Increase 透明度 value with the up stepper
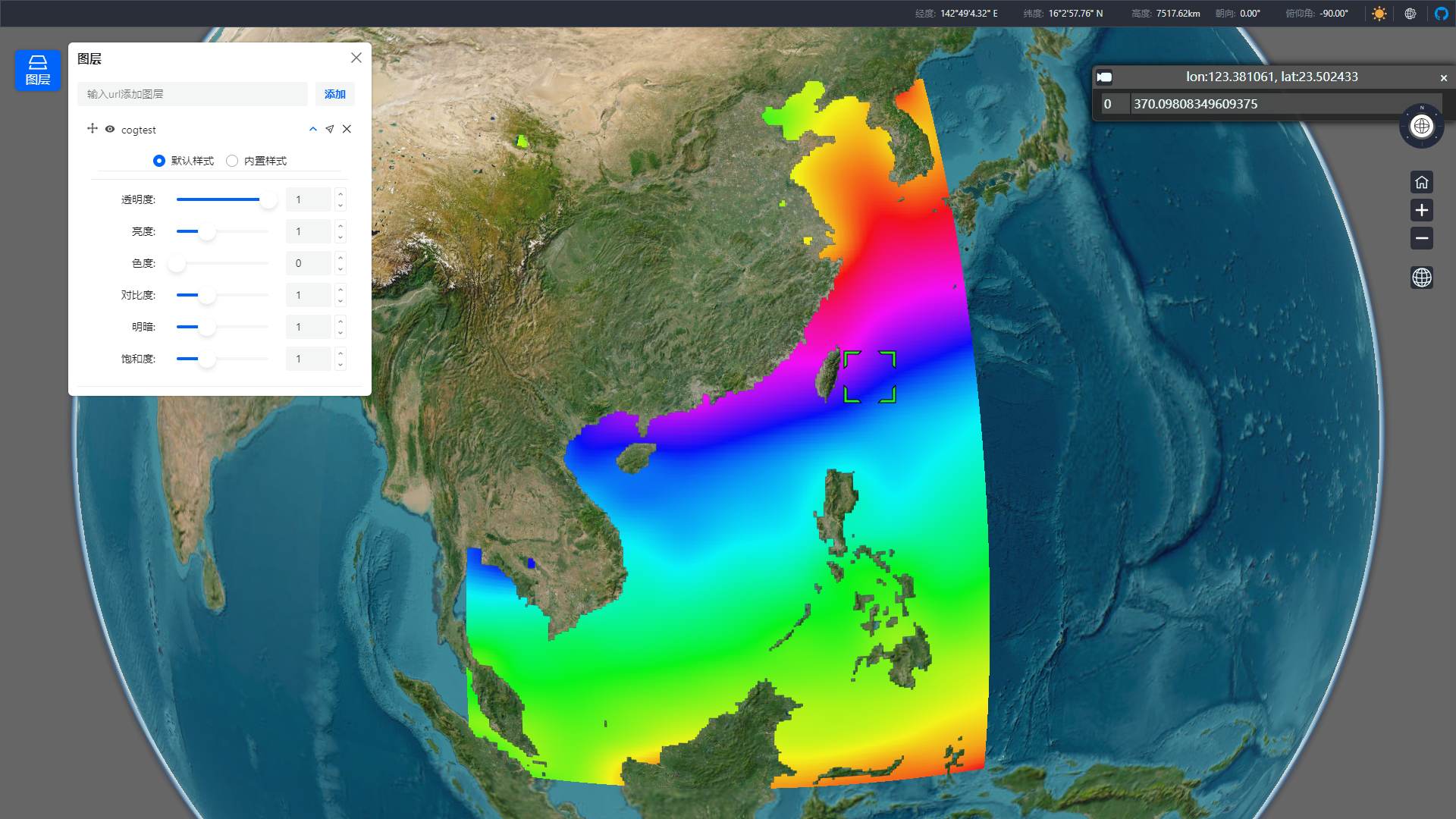The image size is (1456, 819). coord(340,194)
